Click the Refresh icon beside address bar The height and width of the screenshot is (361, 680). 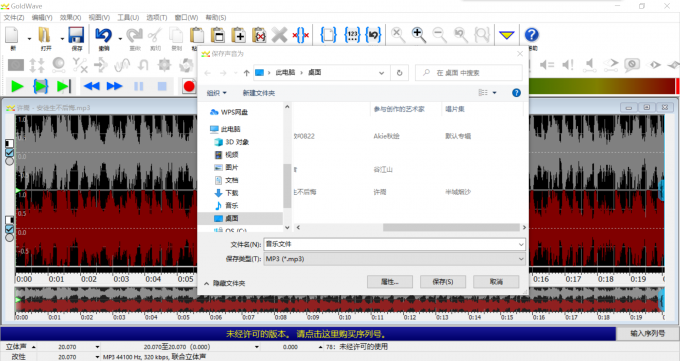pyautogui.click(x=399, y=73)
